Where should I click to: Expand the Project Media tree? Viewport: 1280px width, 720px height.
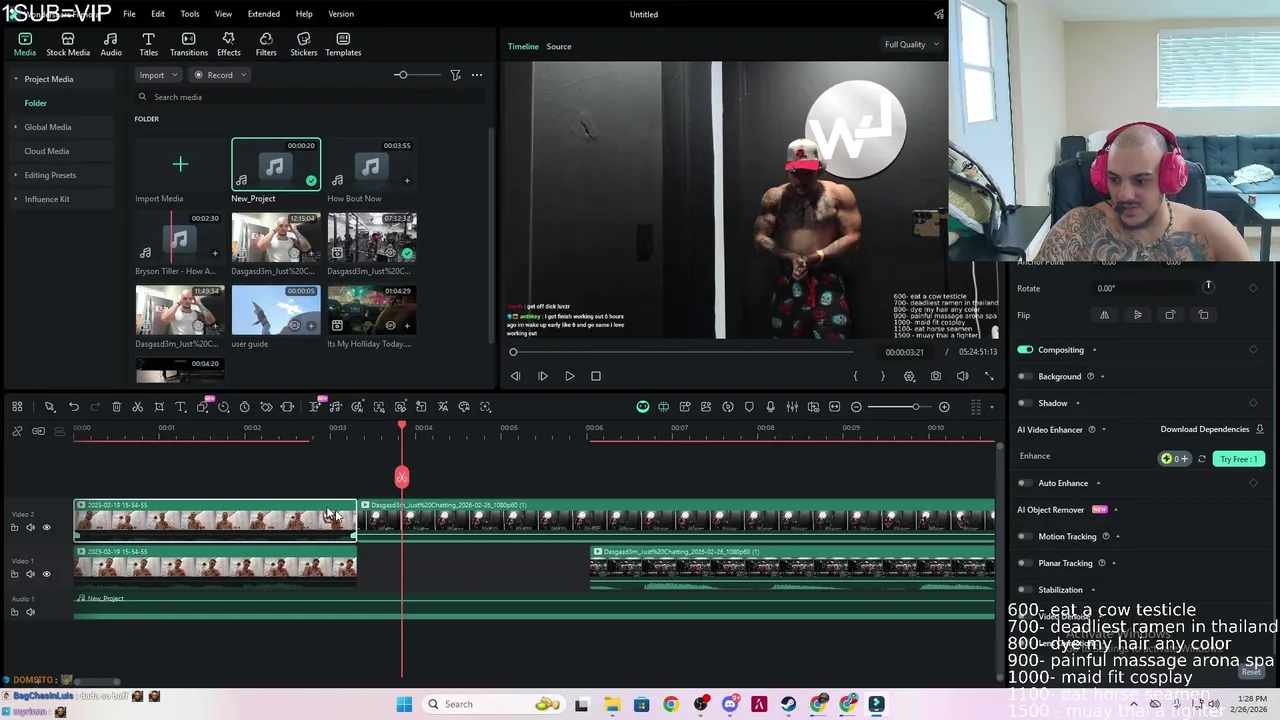(15, 79)
